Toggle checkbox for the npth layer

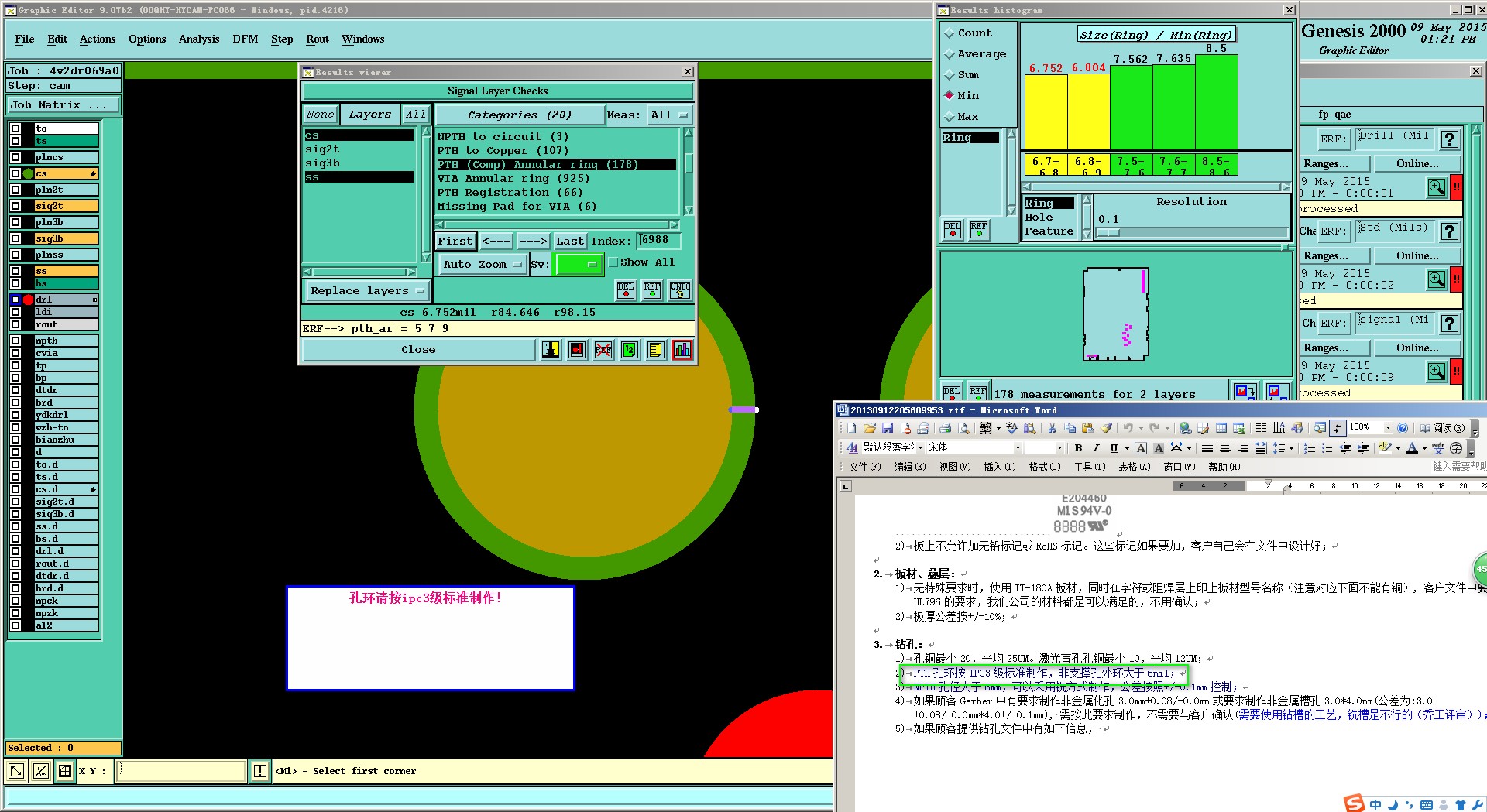(x=15, y=341)
